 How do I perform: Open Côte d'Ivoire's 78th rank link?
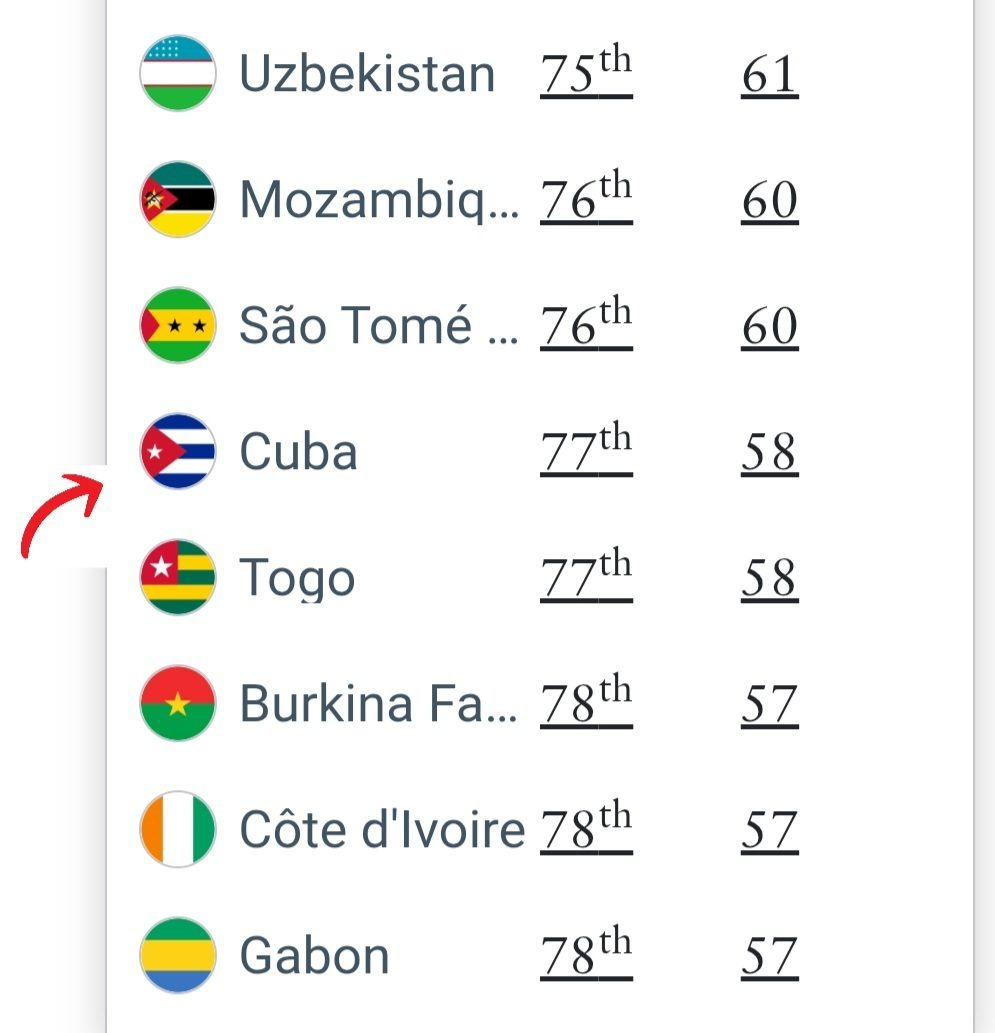coord(586,830)
